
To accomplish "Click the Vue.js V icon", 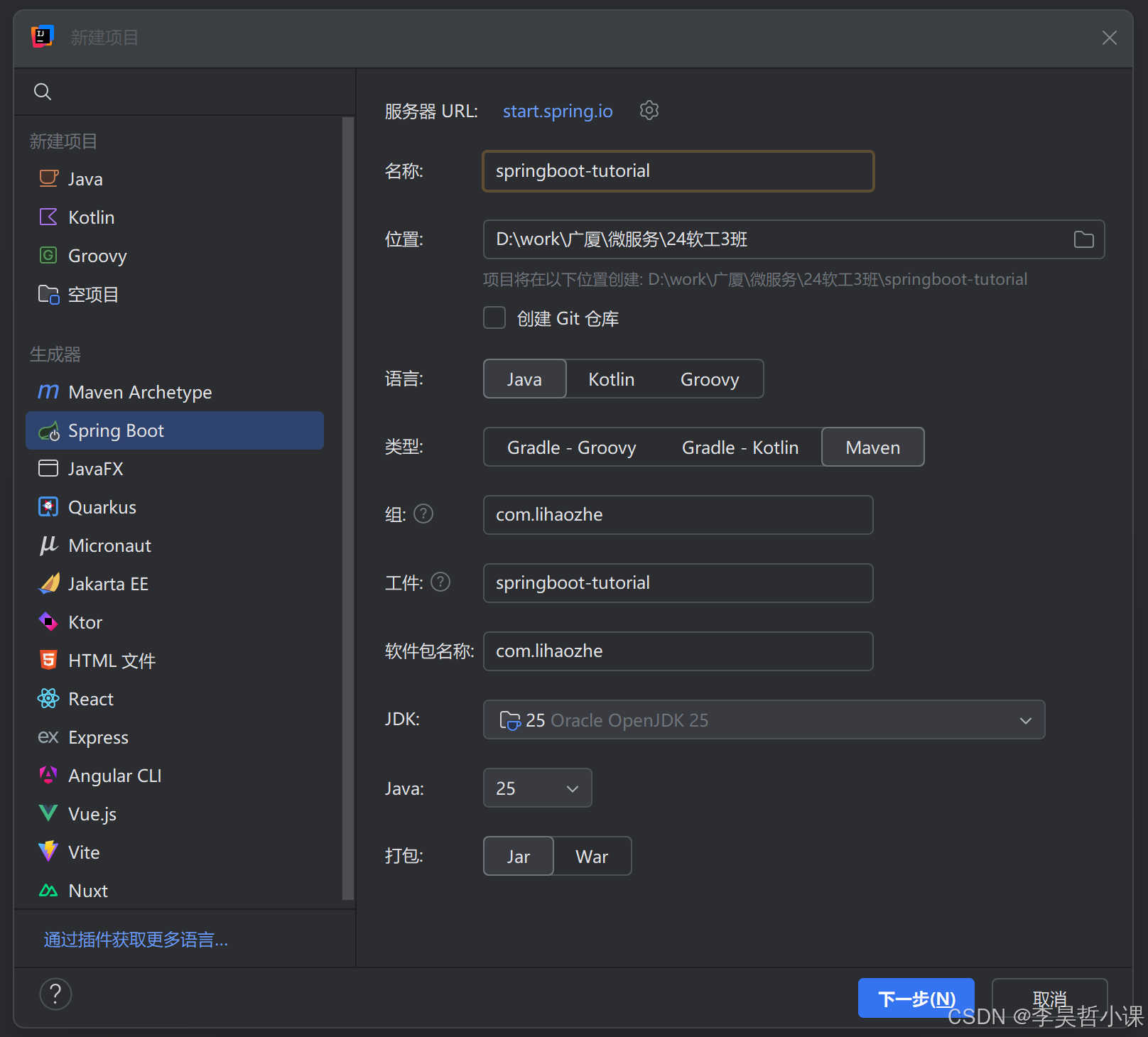I will 48,813.
